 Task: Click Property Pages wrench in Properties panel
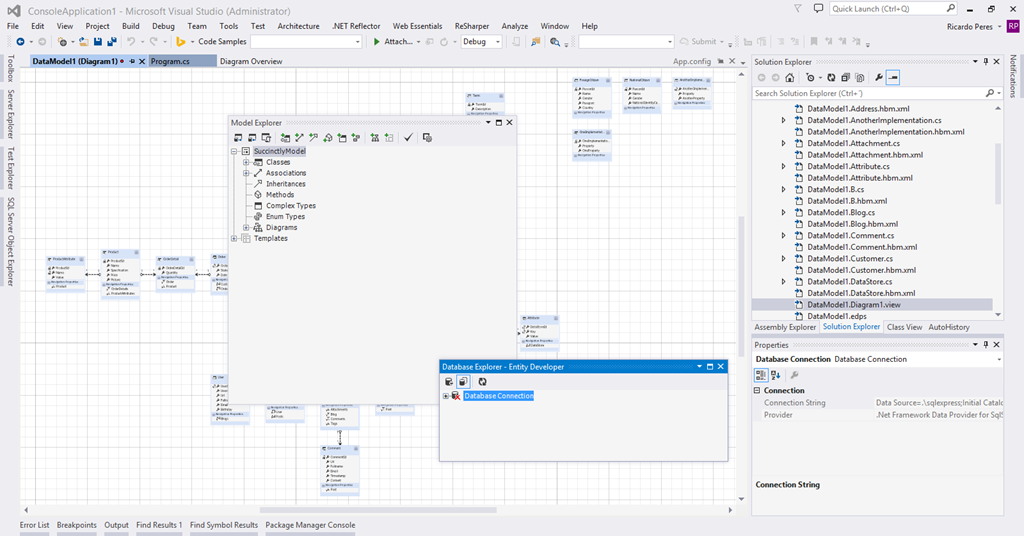pos(794,375)
